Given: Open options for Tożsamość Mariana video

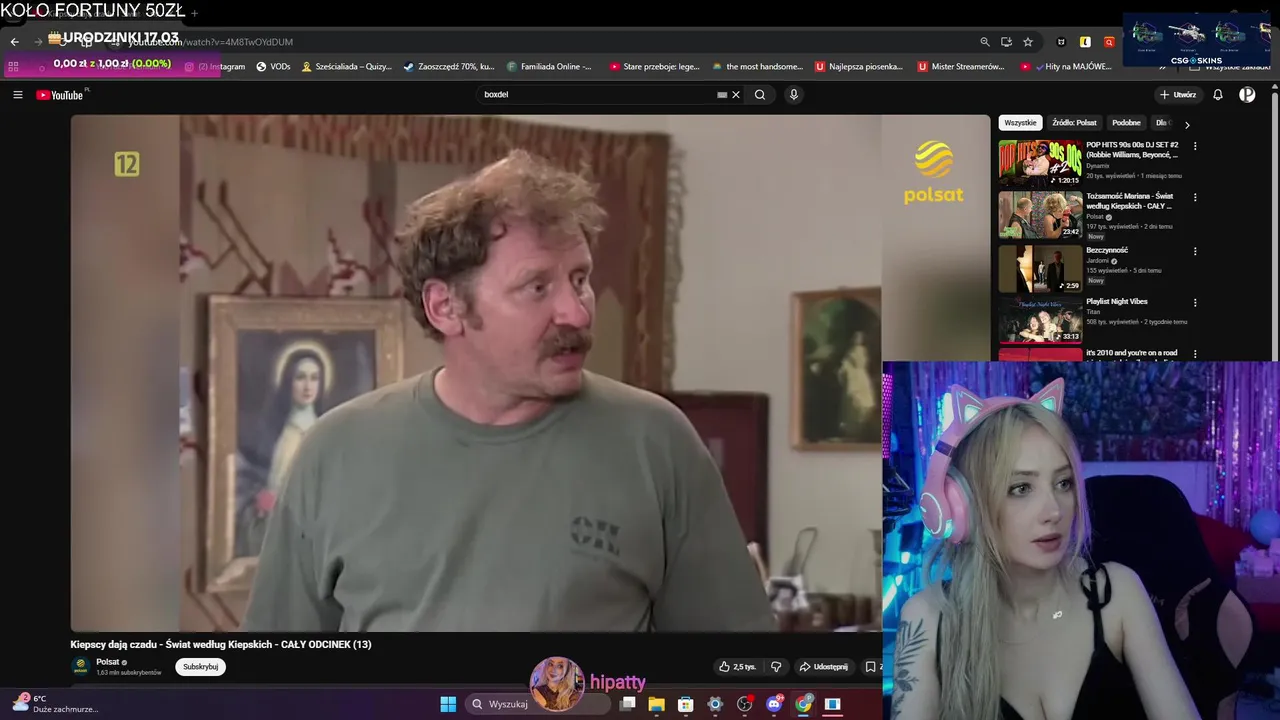Looking at the screenshot, I should 1195,197.
